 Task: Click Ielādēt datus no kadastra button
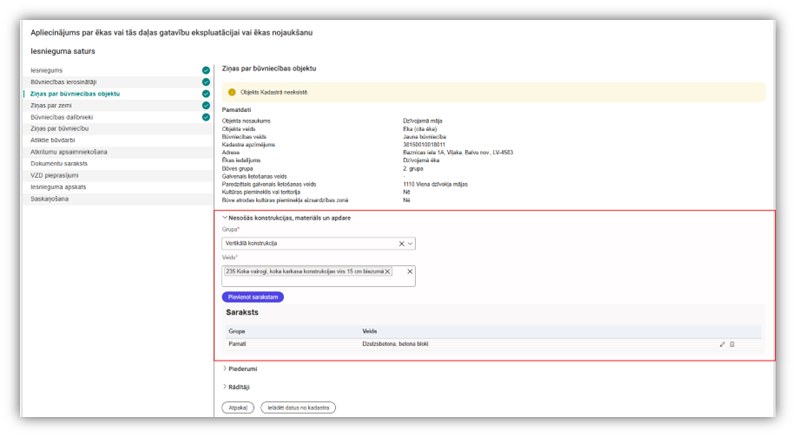[x=298, y=408]
